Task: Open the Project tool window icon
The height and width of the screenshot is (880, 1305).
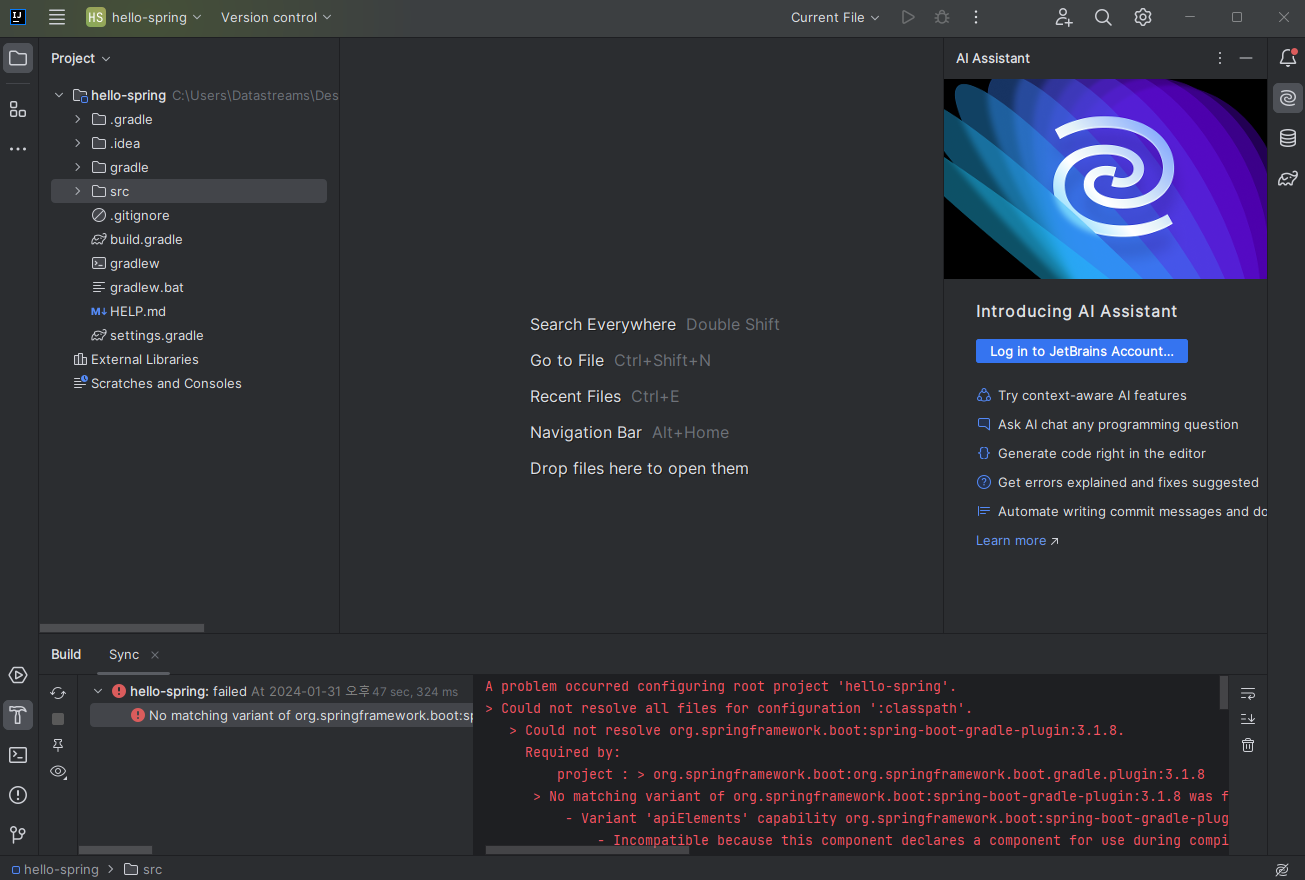Action: coord(18,58)
